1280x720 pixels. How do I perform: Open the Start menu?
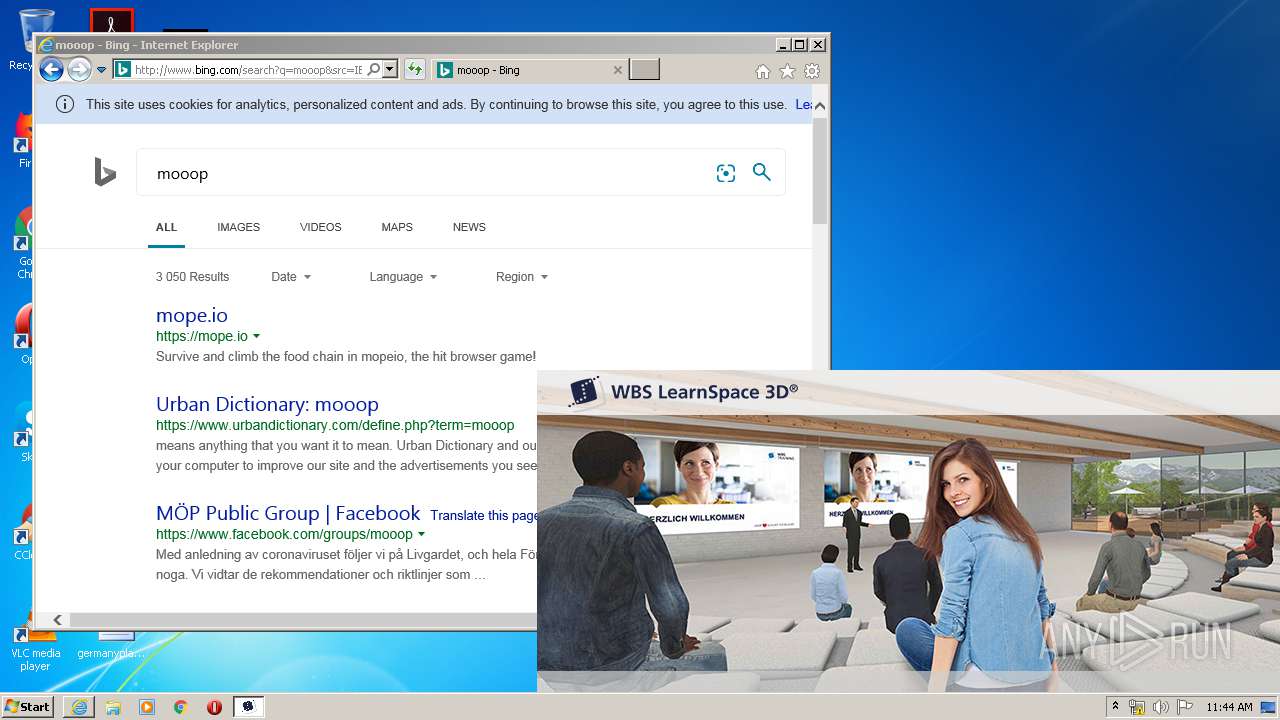28,706
